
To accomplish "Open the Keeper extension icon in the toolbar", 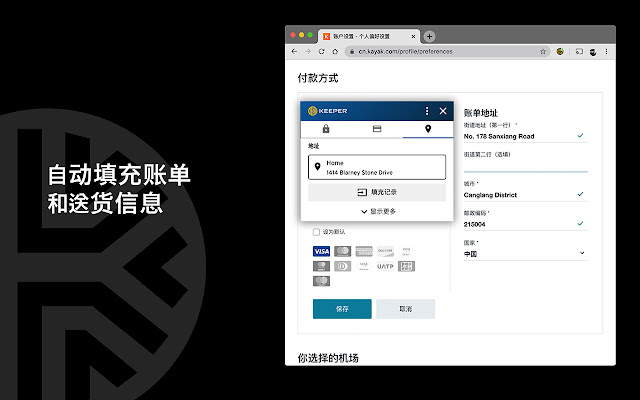I will [560, 51].
